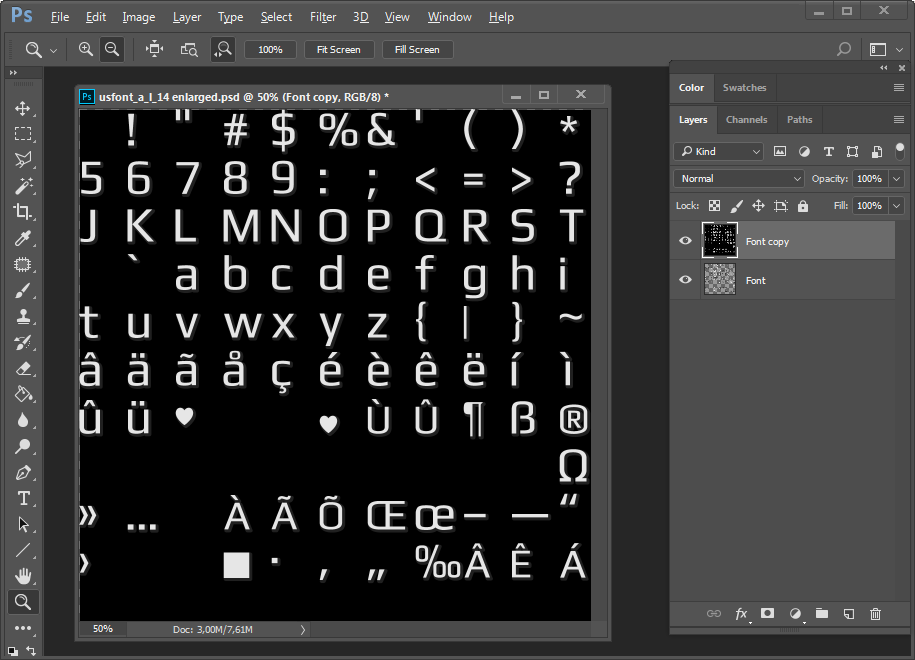This screenshot has height=660, width=915.
Task: Select the Blur tool
Action: [23, 420]
